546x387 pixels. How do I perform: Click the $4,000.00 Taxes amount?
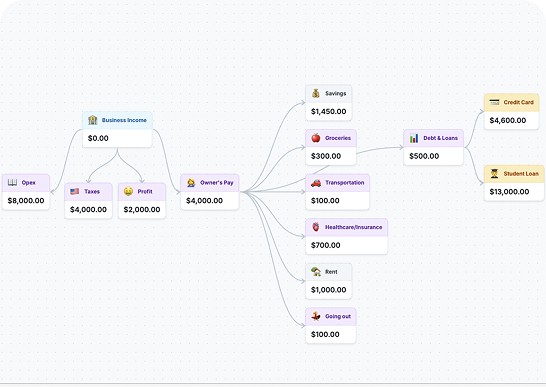(x=88, y=209)
